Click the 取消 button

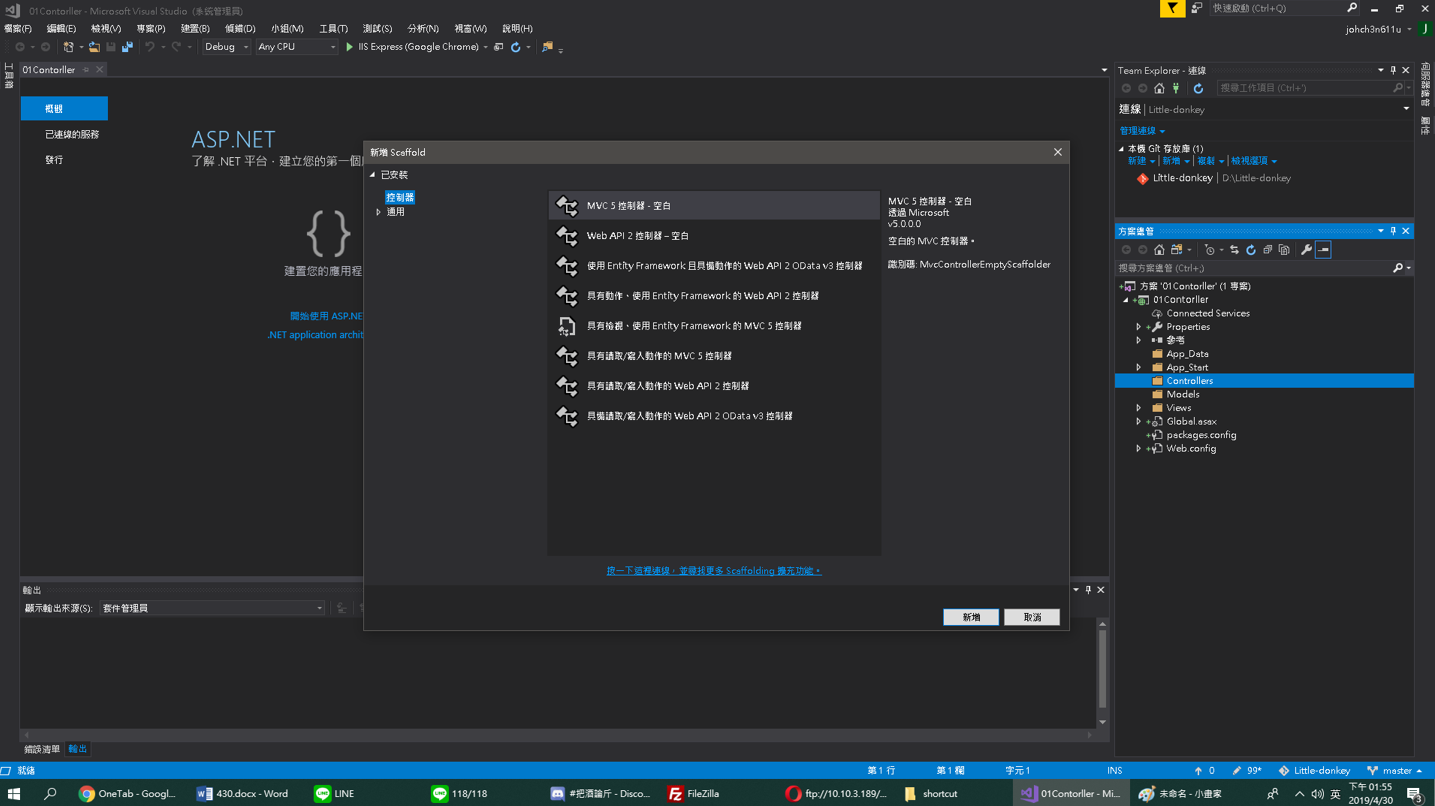[x=1032, y=617]
